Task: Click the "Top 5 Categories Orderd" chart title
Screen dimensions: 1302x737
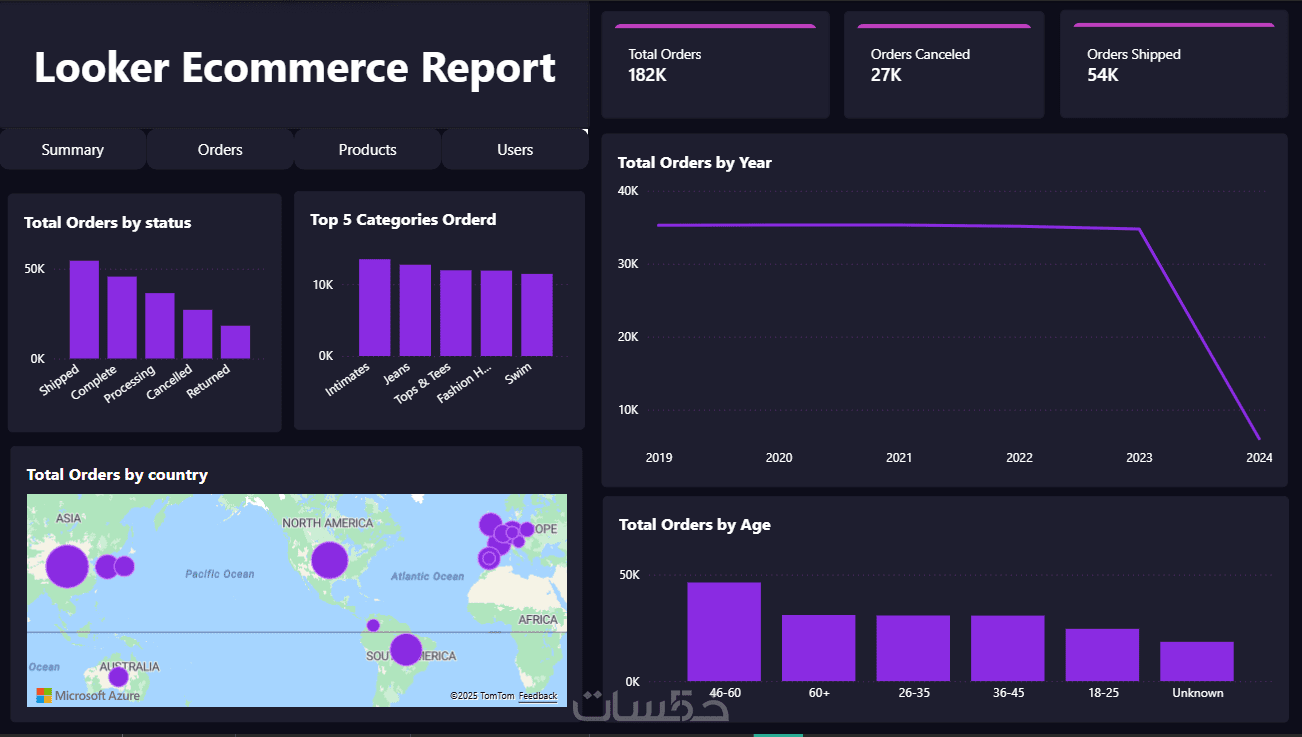Action: (403, 220)
